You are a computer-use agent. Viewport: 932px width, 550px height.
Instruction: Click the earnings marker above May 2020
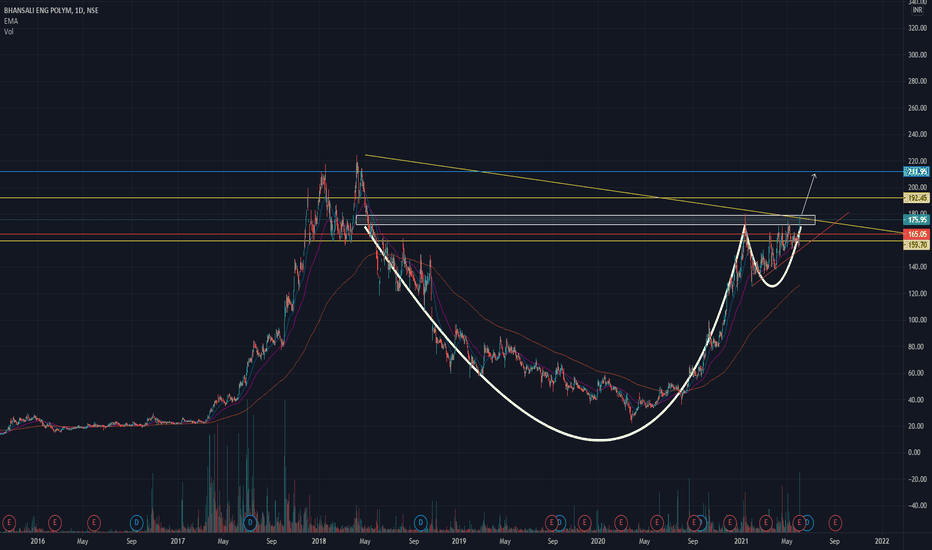[x=657, y=523]
